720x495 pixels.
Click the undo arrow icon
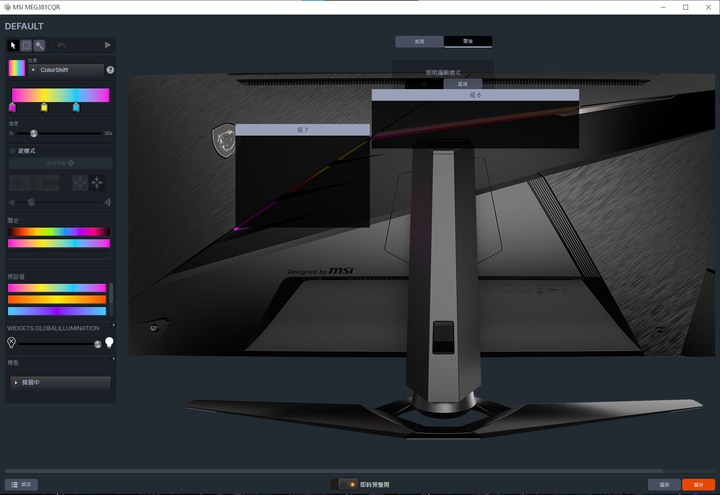[62, 45]
